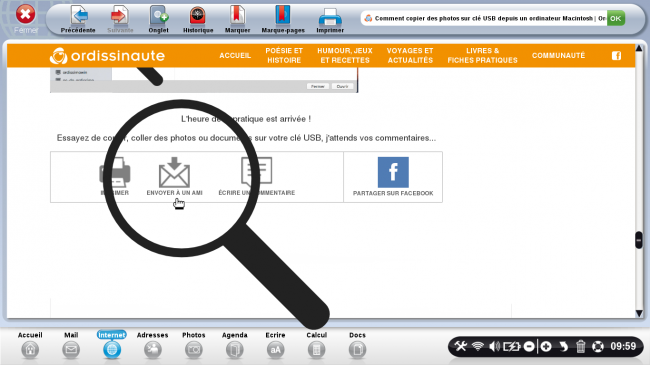Select the Internet globe dock icon

click(112, 350)
